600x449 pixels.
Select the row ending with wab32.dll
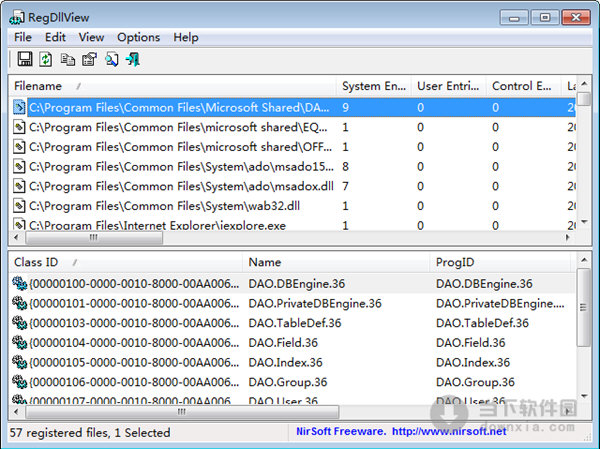click(x=292, y=206)
